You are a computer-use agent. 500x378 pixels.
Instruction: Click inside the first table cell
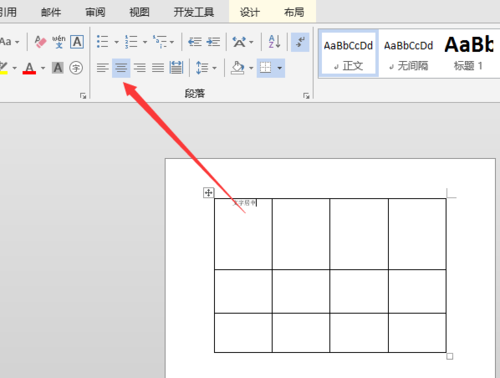pos(243,234)
